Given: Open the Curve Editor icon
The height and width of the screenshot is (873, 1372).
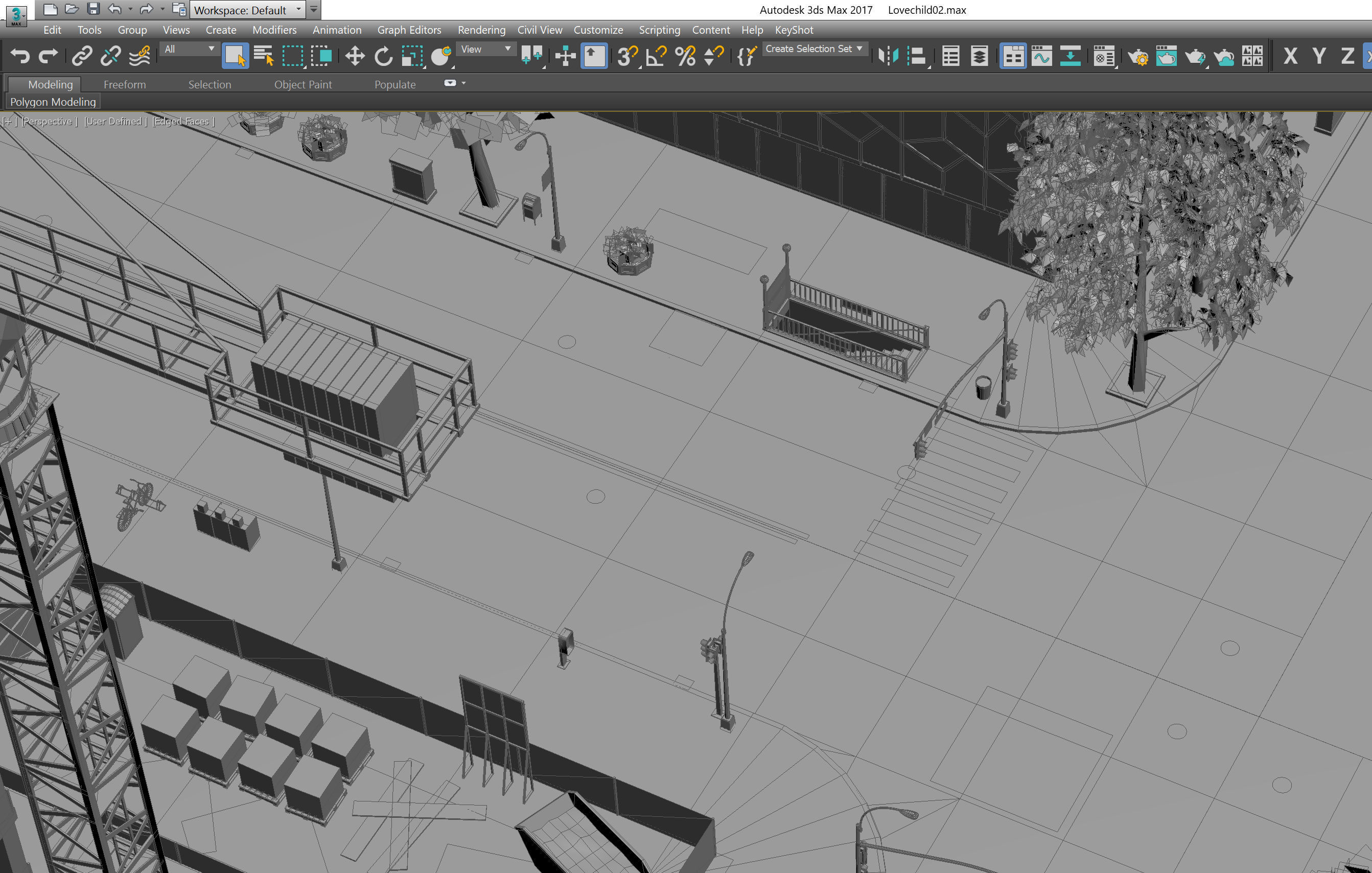Looking at the screenshot, I should coord(1041,56).
